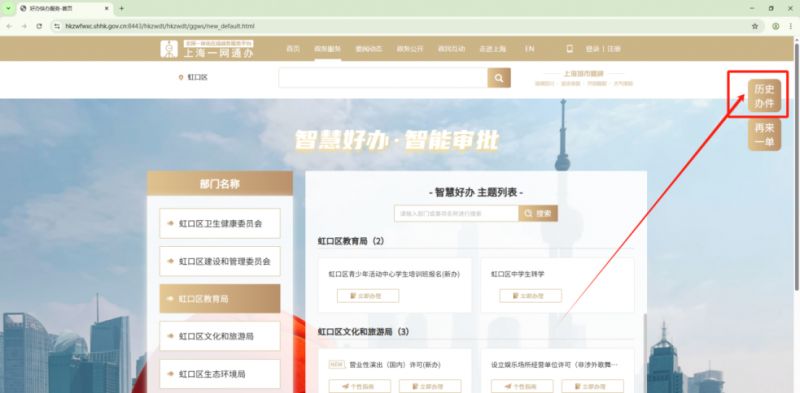Click arrow icon beside 虹口区建设和管理委员会
The width and height of the screenshot is (800, 393).
[x=170, y=261]
